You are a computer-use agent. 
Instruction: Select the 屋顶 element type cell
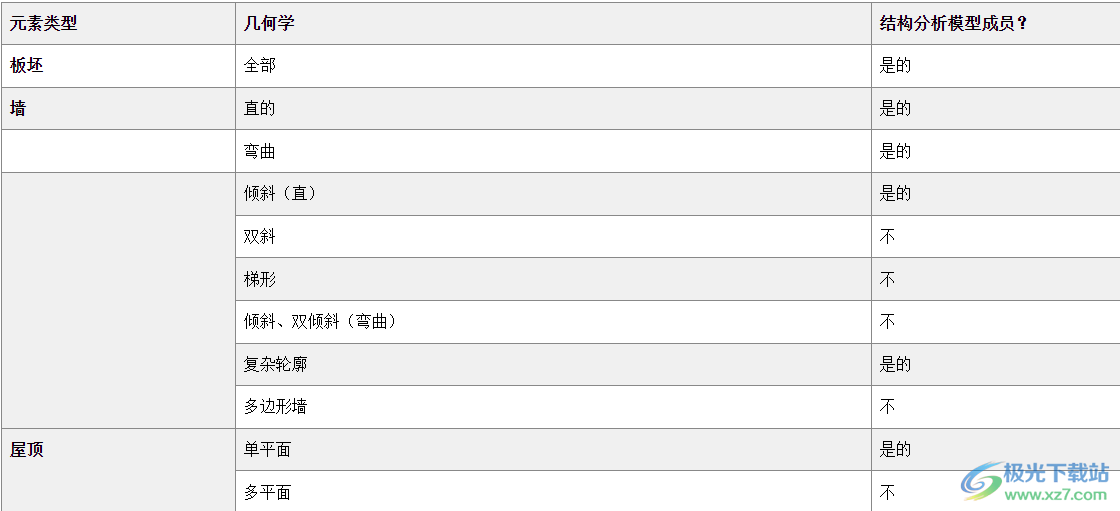(27, 450)
